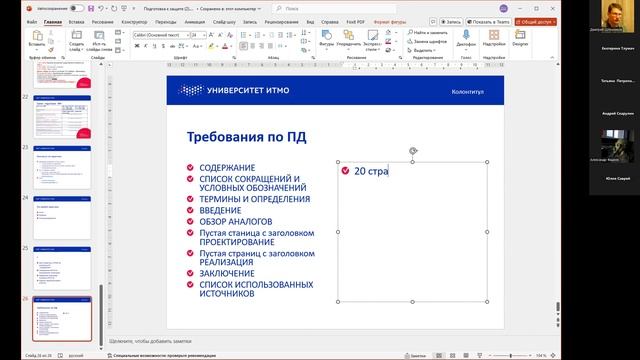Click the zoom slider in status bar
Viewport: 640px width, 360px height.
pyautogui.click(x=511, y=356)
